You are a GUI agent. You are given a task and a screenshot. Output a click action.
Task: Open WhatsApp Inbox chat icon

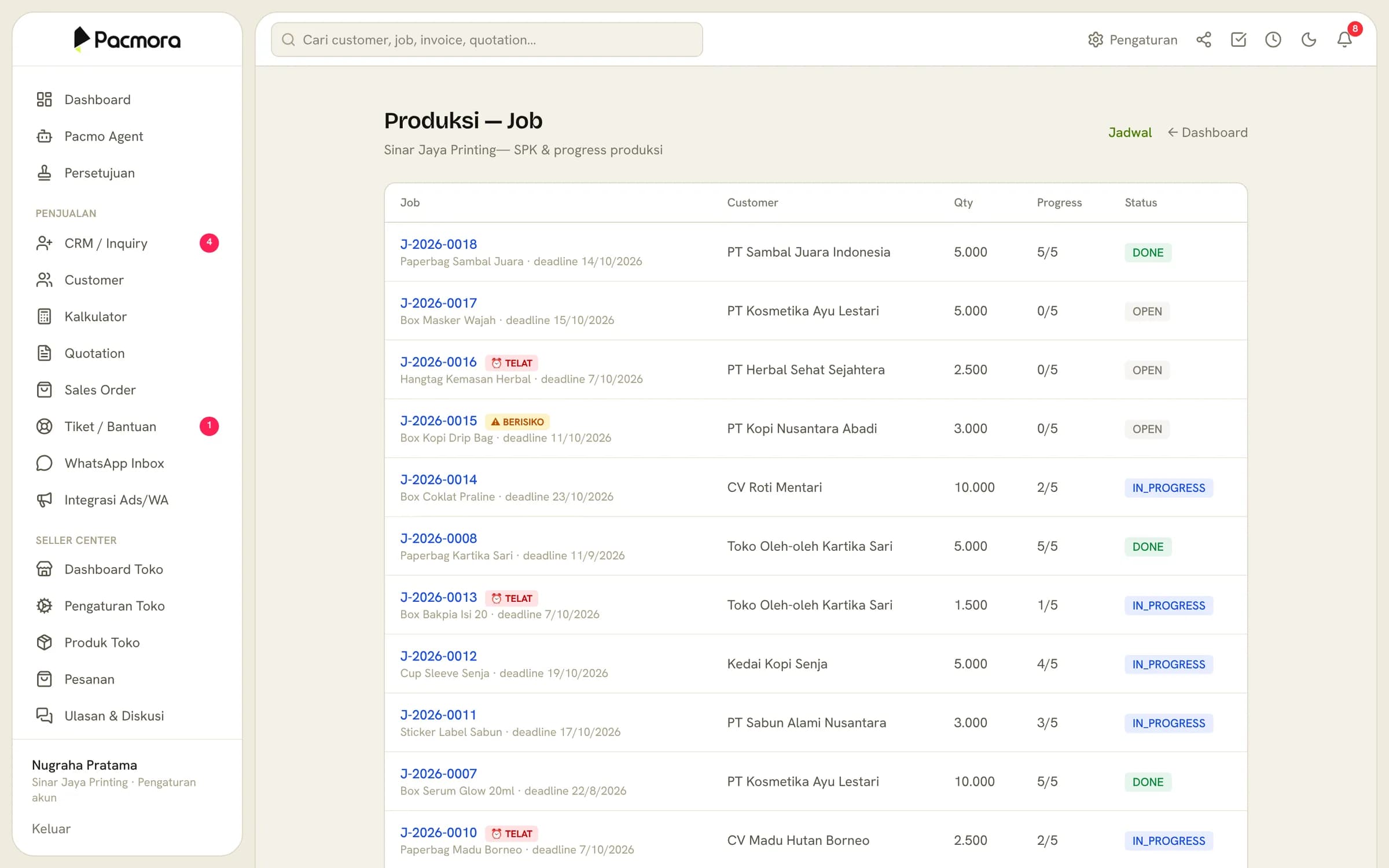pos(45,463)
